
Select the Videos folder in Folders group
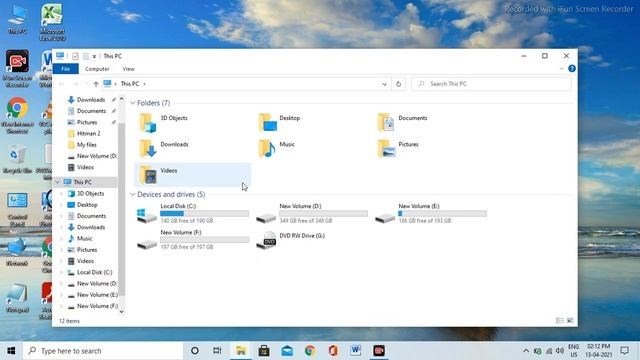point(192,175)
